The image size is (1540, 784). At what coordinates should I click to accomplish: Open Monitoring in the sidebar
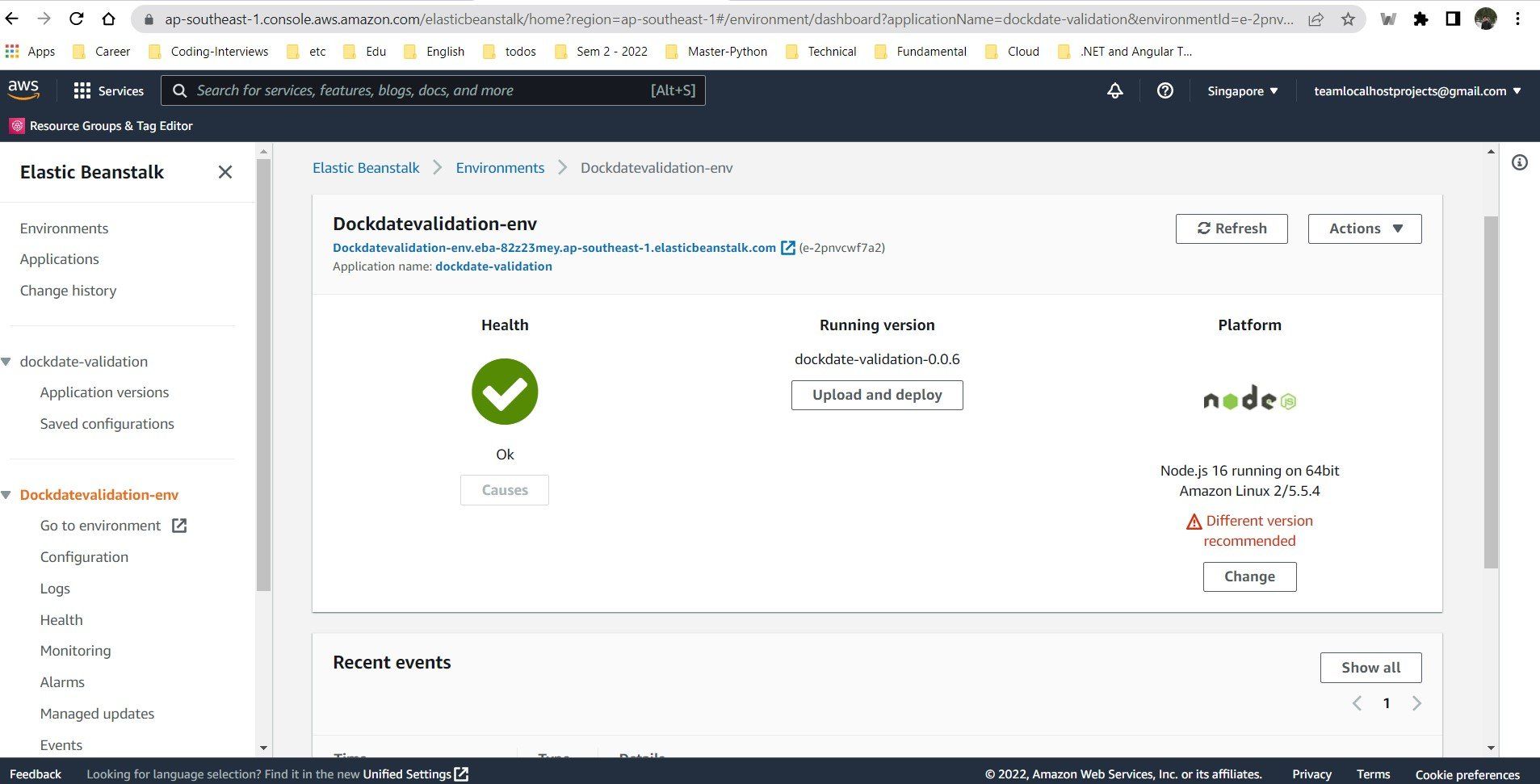coord(75,651)
